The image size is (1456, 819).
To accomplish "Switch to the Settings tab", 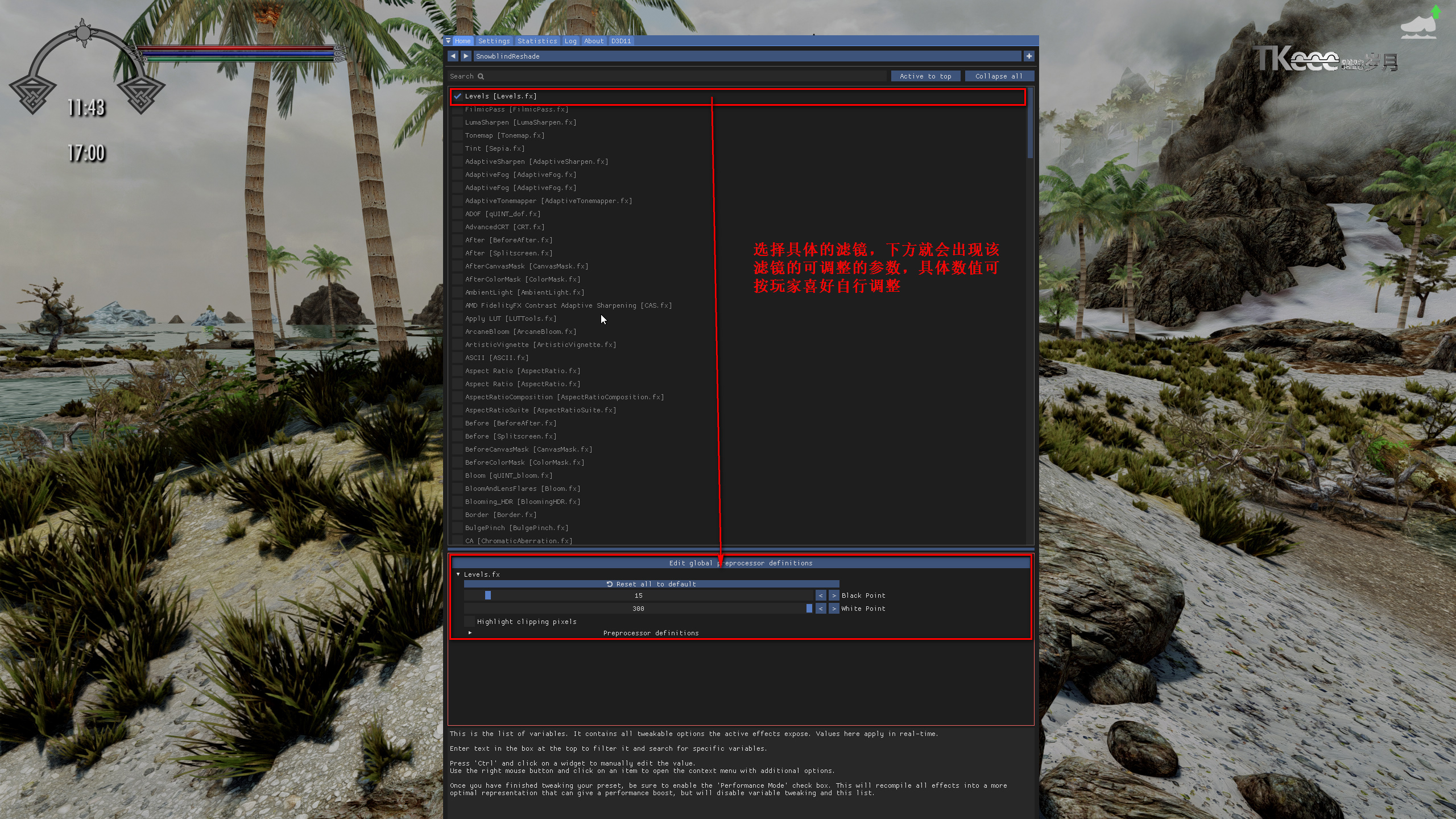I will [x=494, y=40].
